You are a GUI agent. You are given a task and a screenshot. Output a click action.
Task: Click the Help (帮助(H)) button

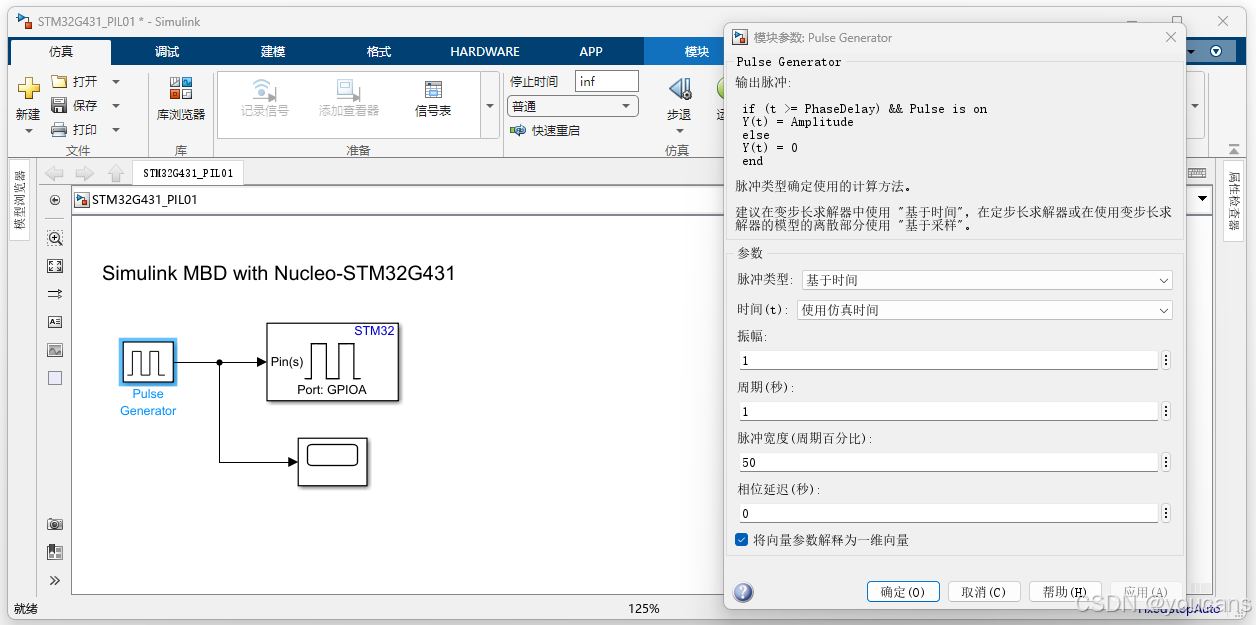click(1065, 592)
